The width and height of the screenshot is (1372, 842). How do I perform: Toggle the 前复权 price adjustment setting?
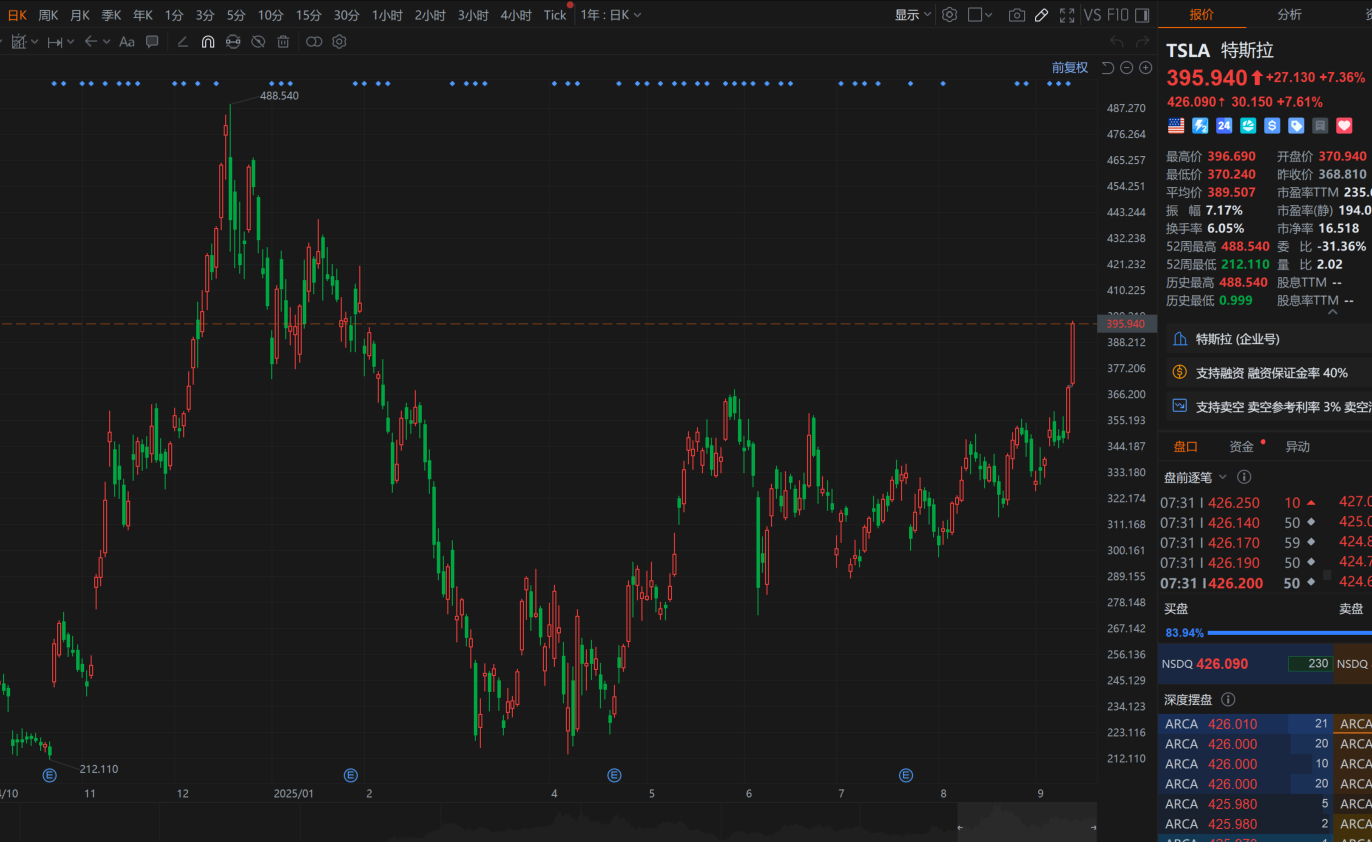(x=1069, y=68)
